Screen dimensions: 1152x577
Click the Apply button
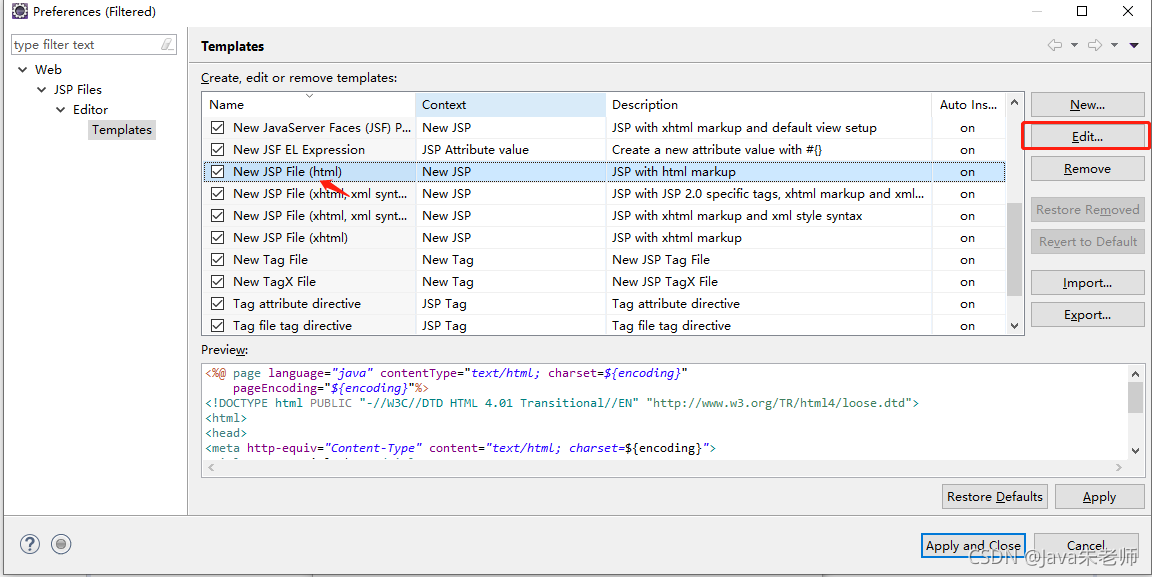pyautogui.click(x=1099, y=497)
